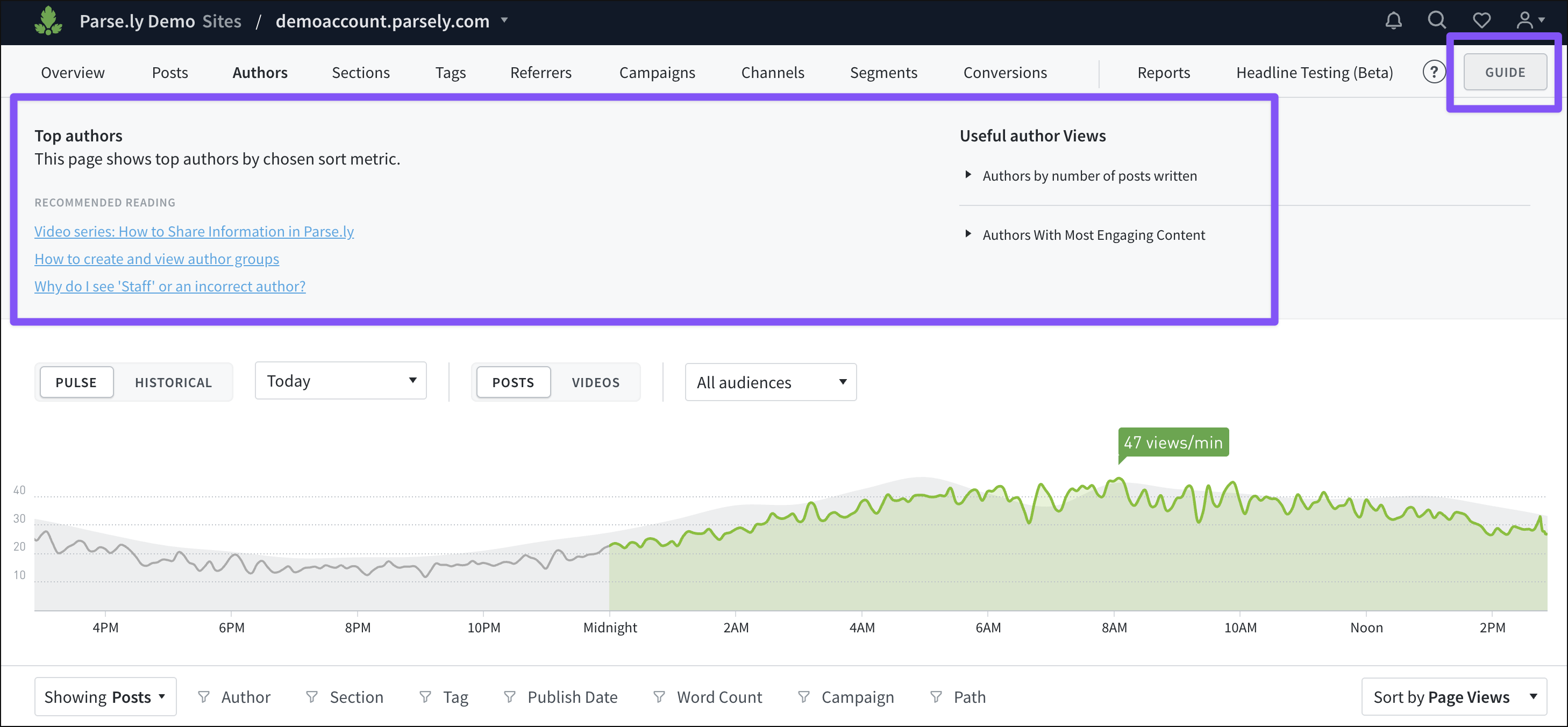The width and height of the screenshot is (1568, 727).
Task: Open the site selector dropdown arrow
Action: [504, 20]
